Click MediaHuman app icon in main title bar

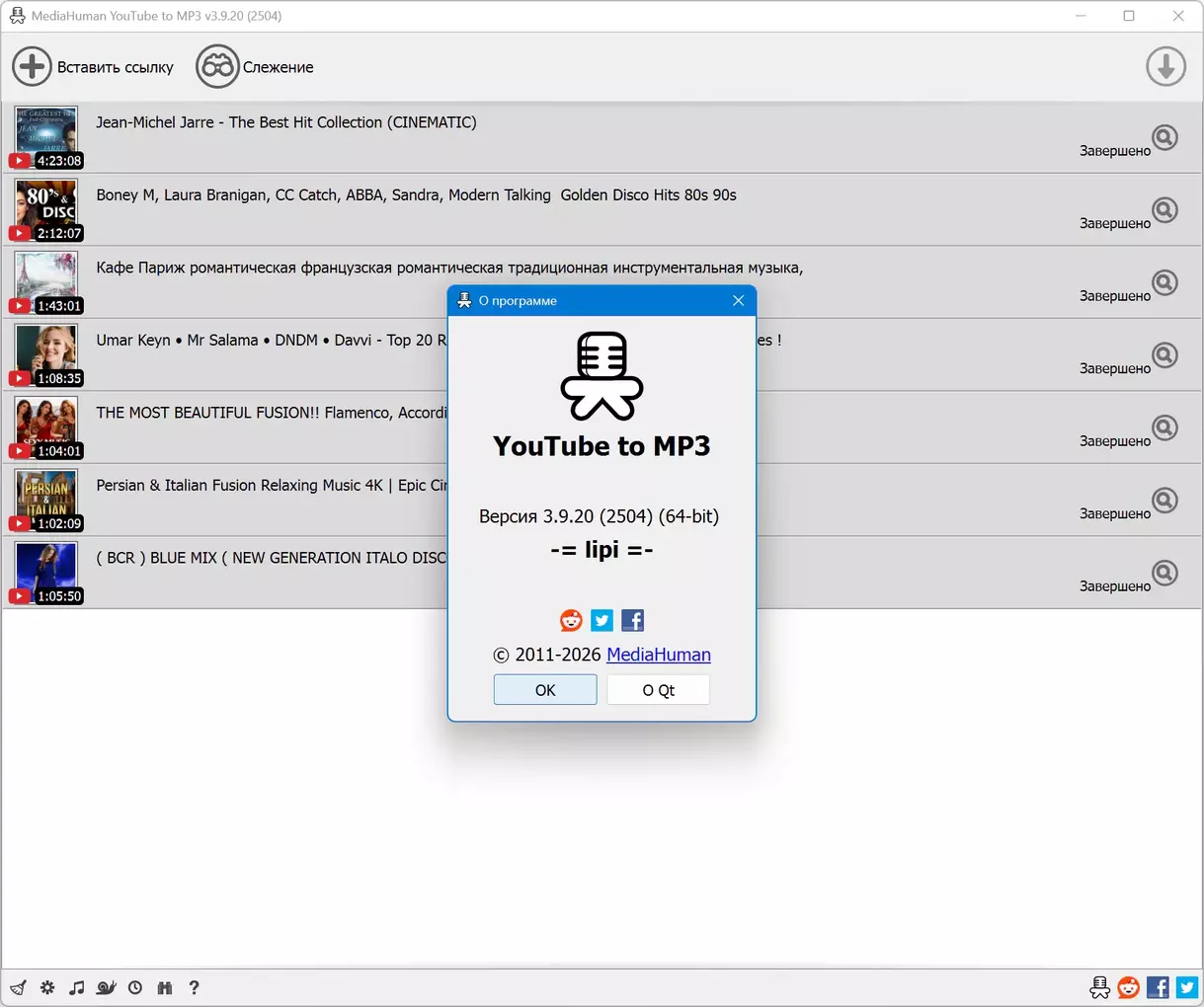click(17, 16)
